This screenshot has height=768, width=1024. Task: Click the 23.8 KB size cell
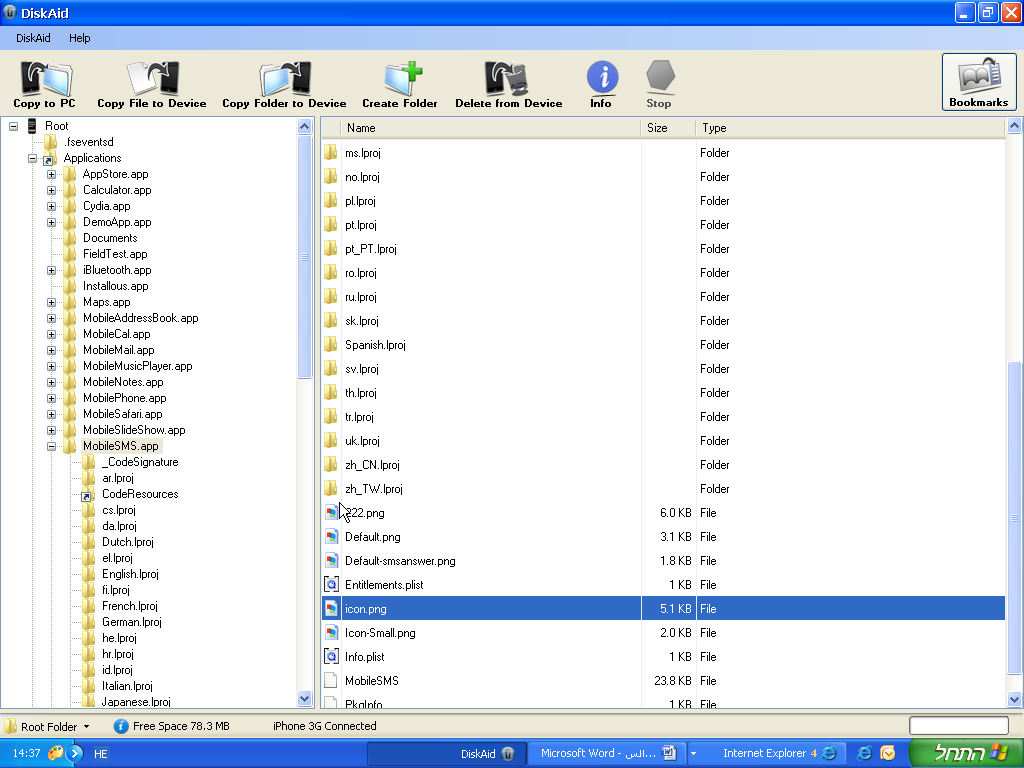672,680
